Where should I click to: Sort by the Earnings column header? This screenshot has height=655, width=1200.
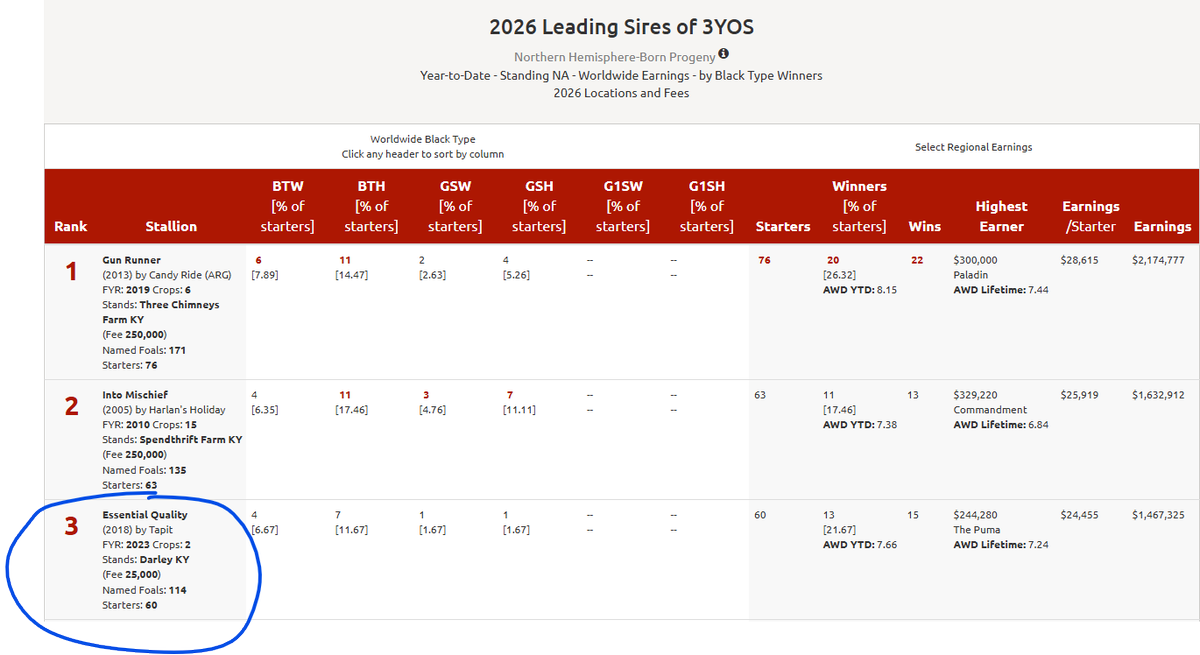pos(1162,226)
